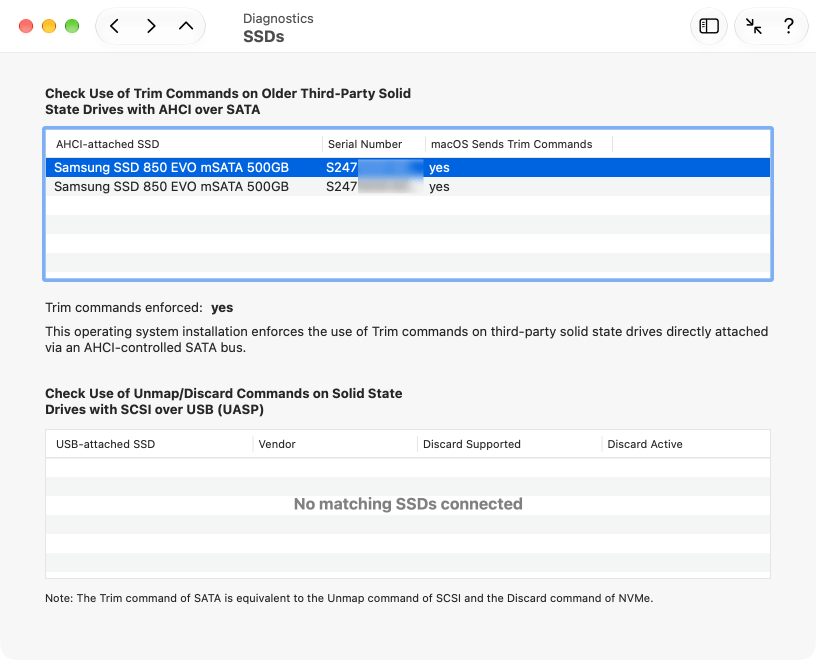Click 'Trim commands enforced:' label
This screenshot has width=816, height=660.
tap(124, 308)
